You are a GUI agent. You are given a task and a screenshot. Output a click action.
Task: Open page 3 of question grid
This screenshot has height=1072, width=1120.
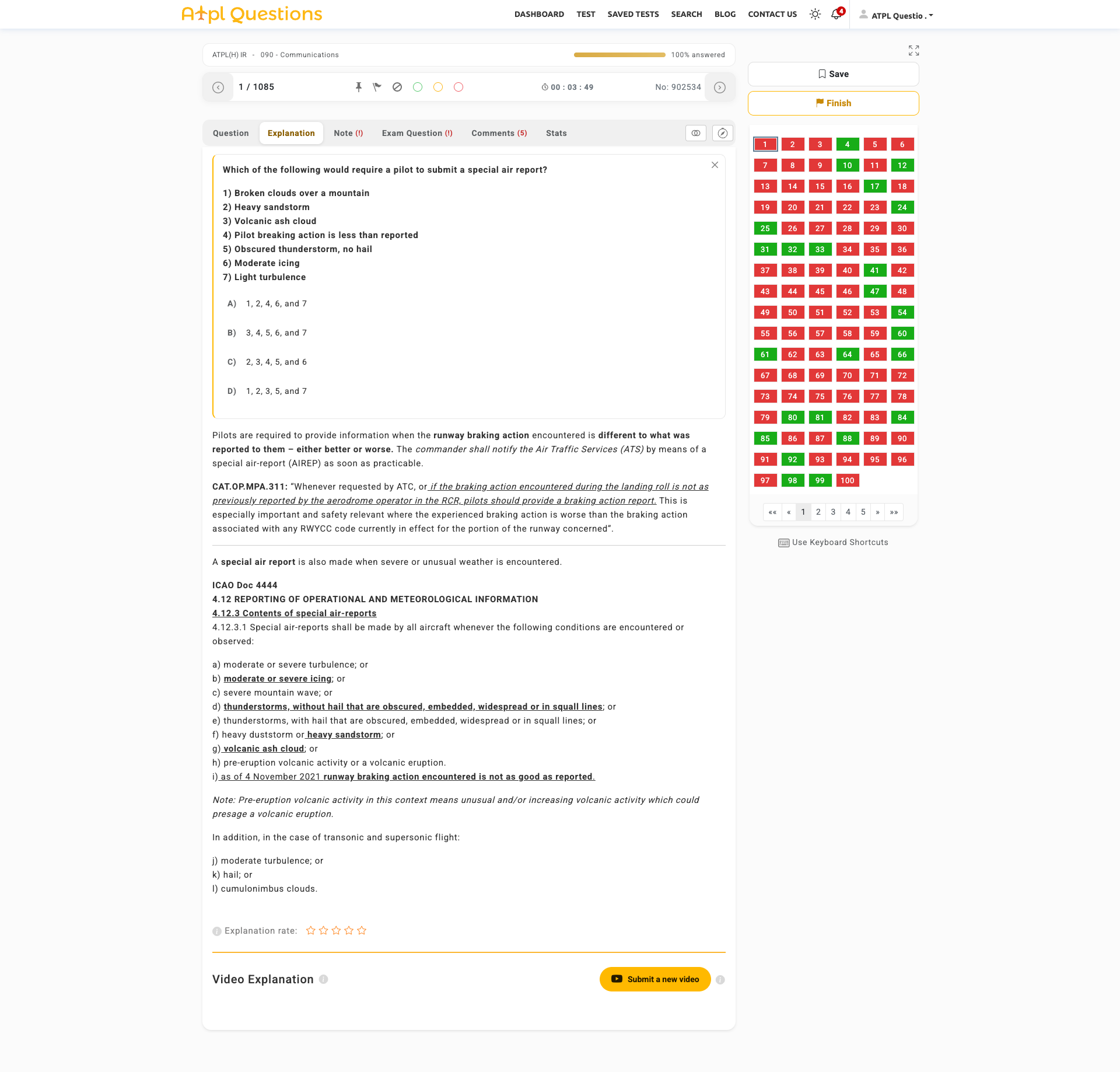tap(833, 512)
